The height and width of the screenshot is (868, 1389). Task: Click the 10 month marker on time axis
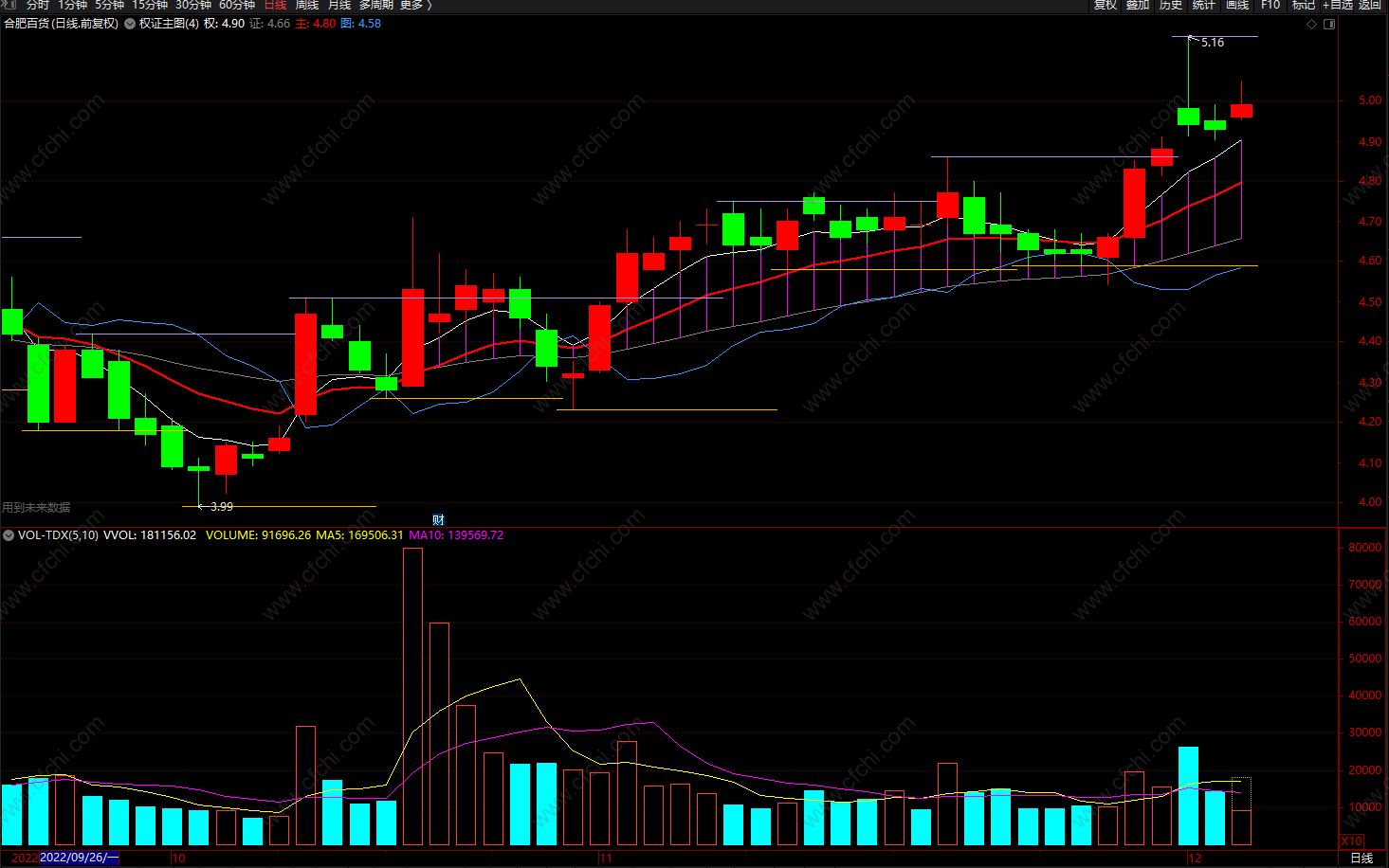click(178, 858)
